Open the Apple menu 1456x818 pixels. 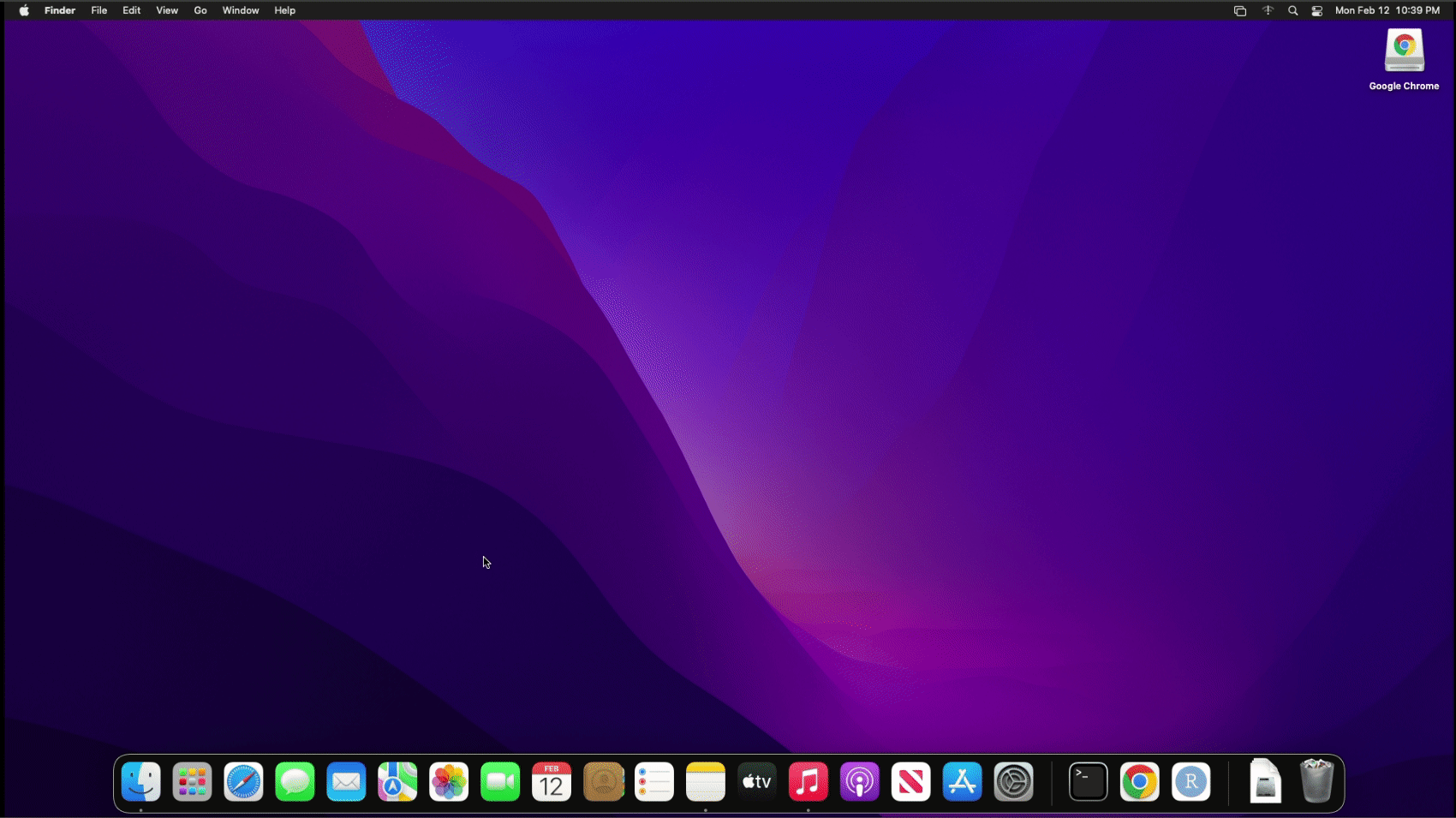[x=24, y=10]
